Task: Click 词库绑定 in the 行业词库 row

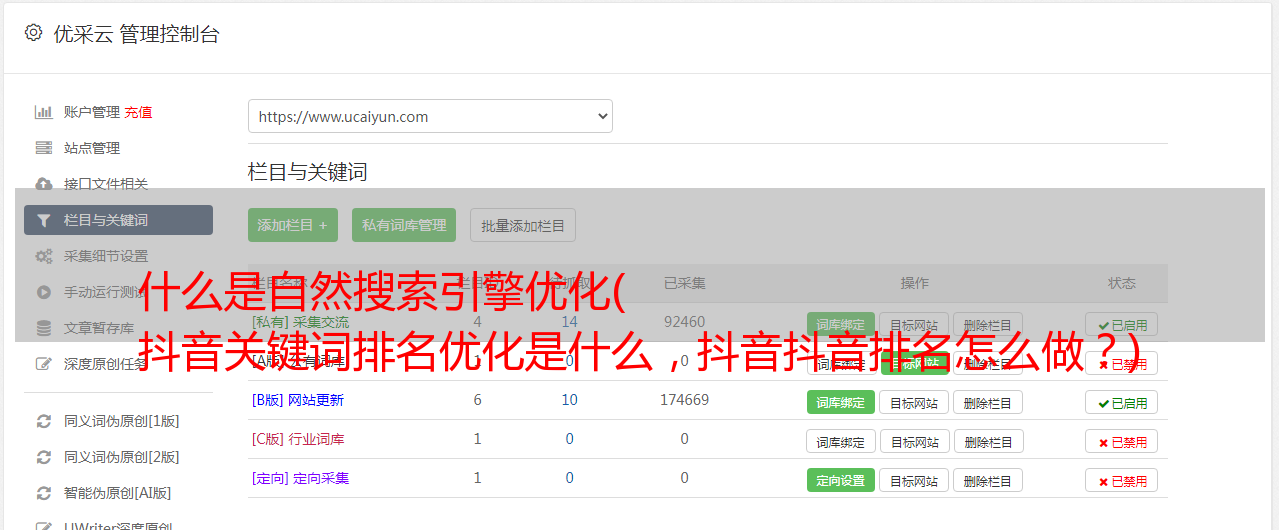Action: click(841, 441)
